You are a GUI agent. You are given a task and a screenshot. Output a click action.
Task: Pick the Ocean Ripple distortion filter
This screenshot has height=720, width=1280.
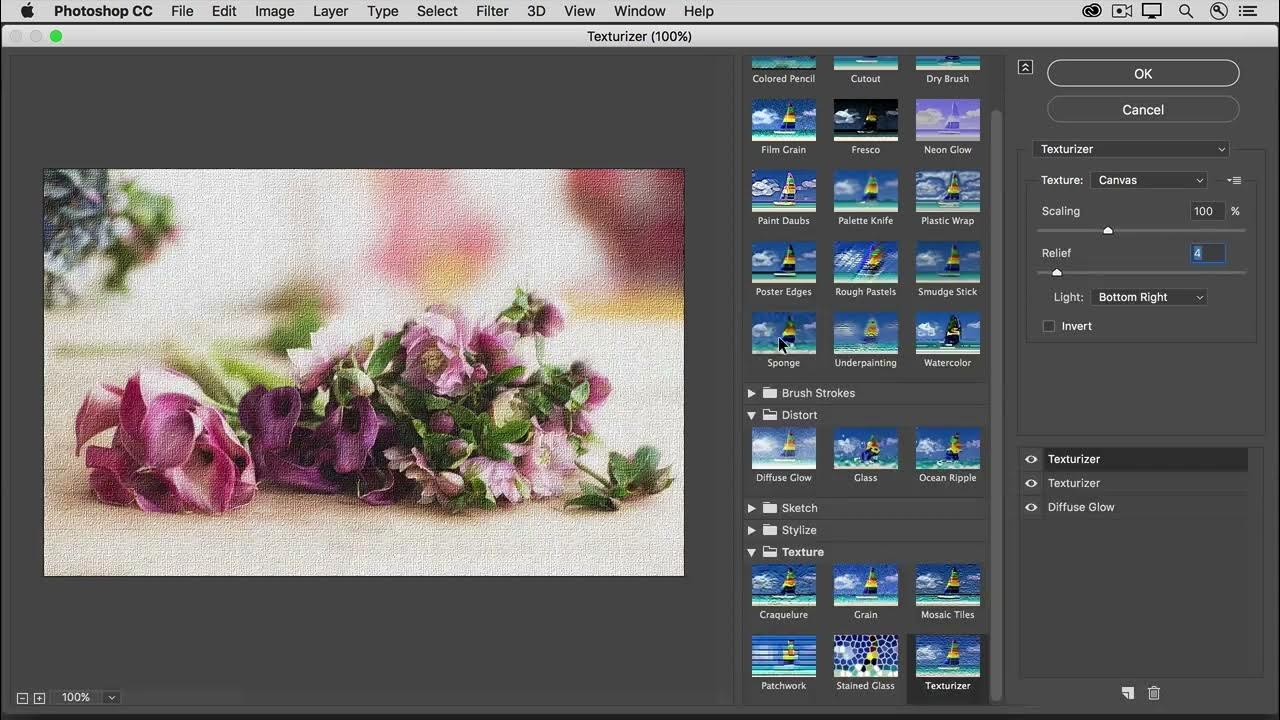pos(947,448)
